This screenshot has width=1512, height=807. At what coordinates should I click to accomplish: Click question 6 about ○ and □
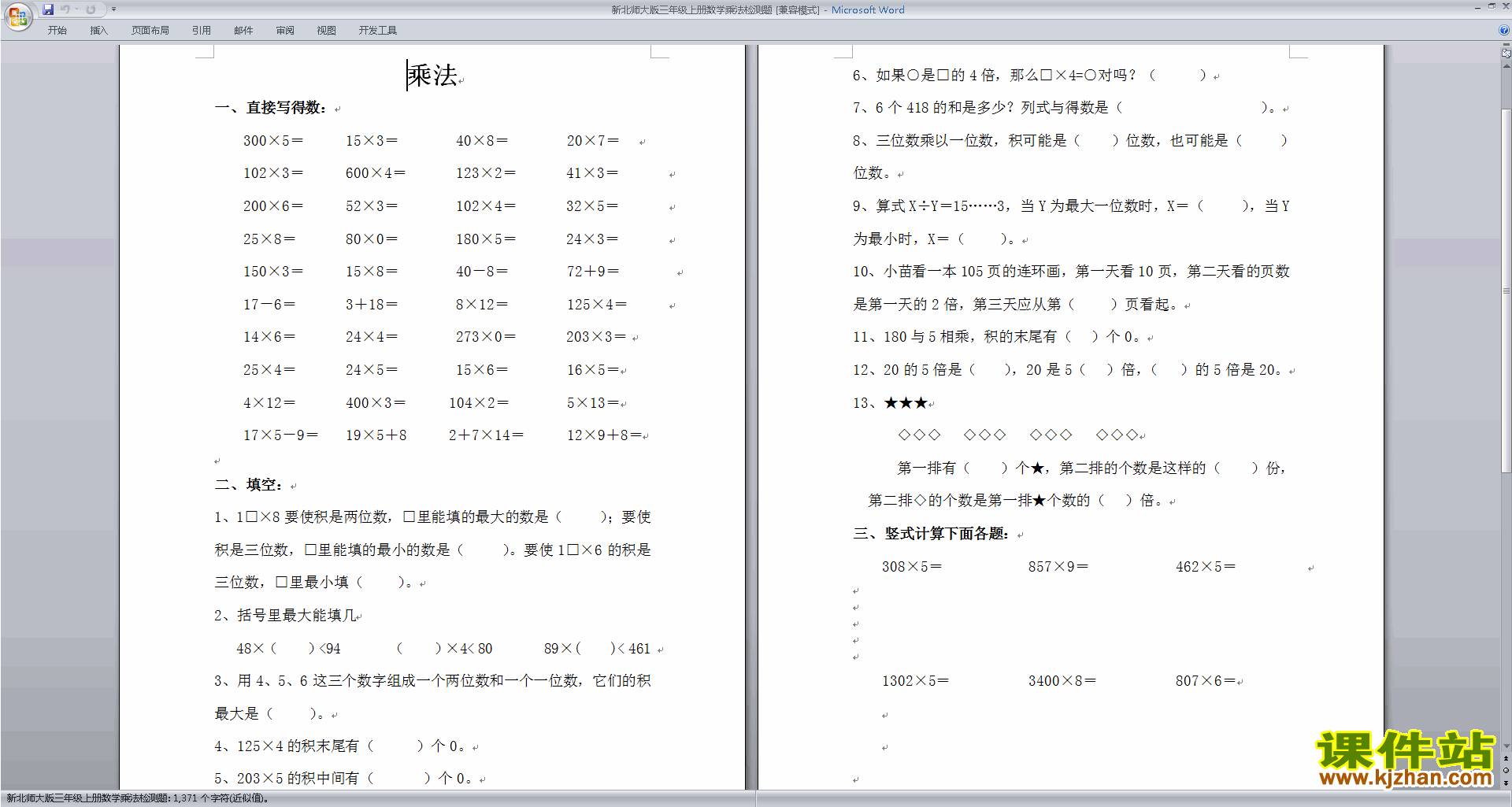point(1030,76)
